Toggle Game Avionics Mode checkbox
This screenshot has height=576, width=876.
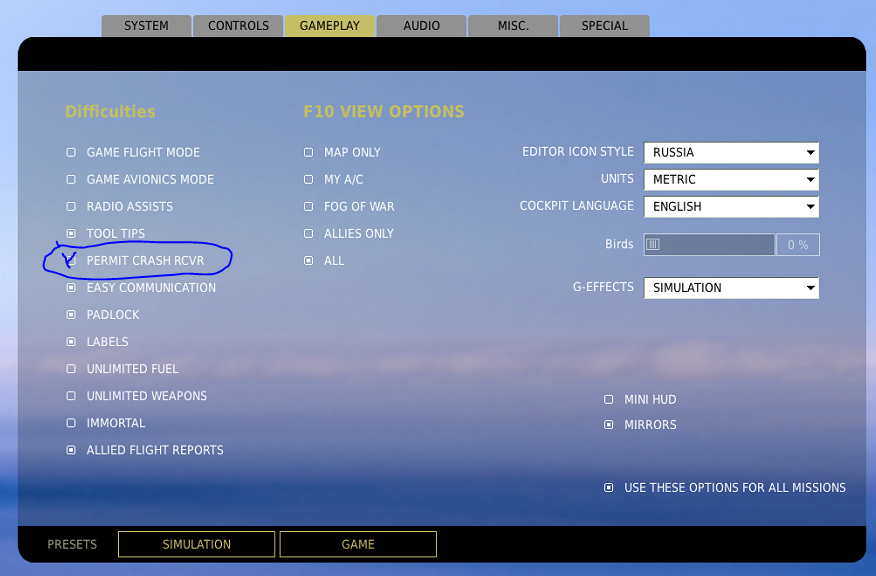[71, 179]
